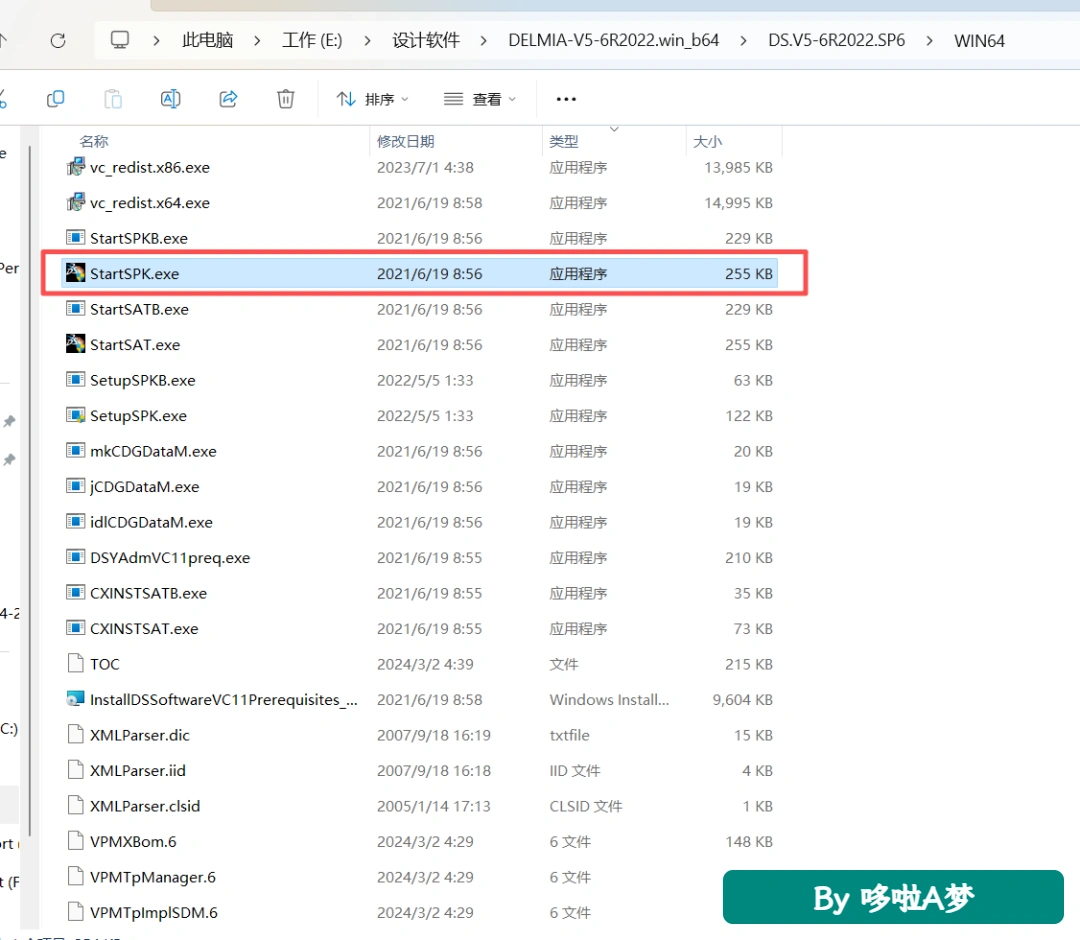The image size is (1080, 940).
Task: Click the mkCDGDataM.exe file icon
Action: 76,451
